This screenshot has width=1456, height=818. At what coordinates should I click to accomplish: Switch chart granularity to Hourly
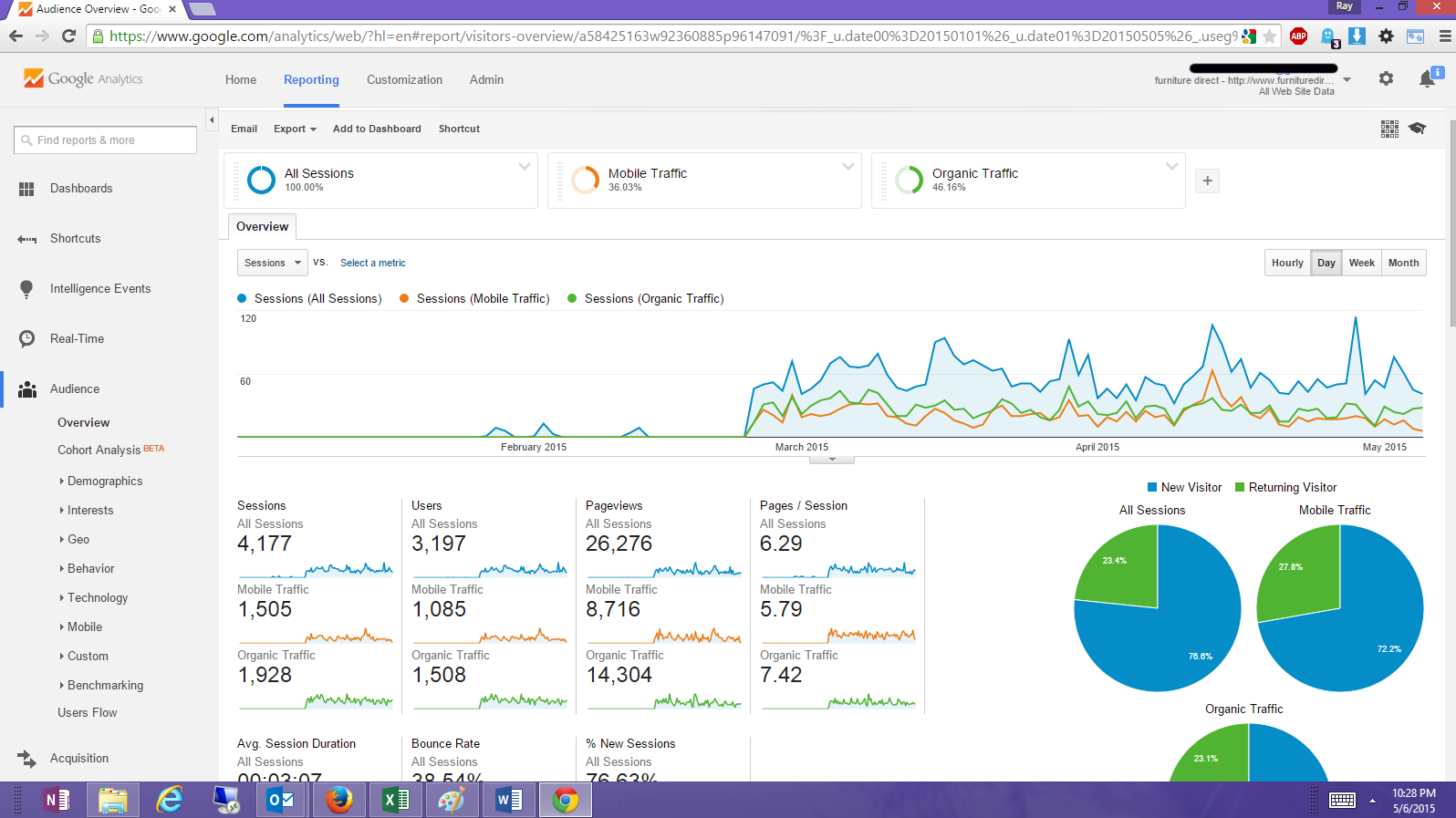(1287, 263)
